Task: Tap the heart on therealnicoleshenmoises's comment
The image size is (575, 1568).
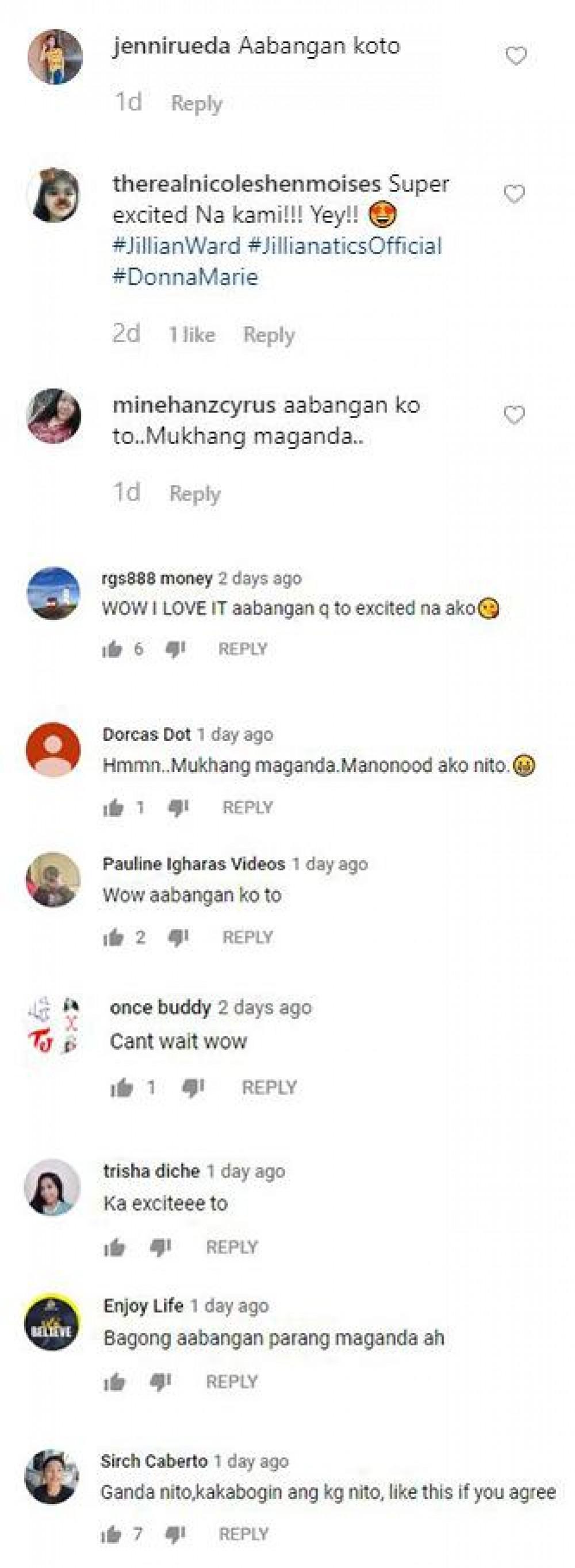Action: (514, 194)
